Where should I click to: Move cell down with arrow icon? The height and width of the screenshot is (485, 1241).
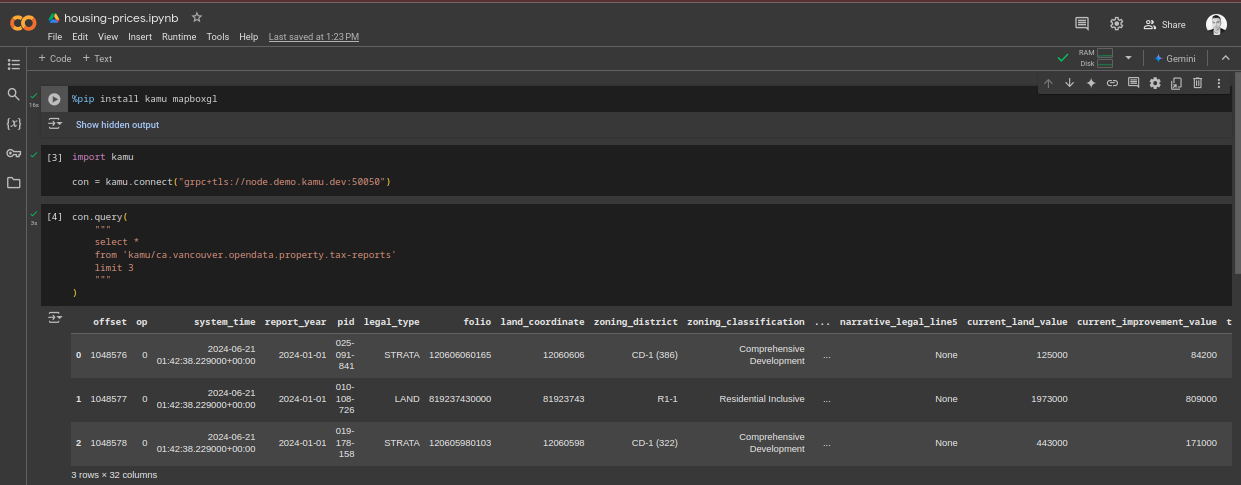(1069, 83)
